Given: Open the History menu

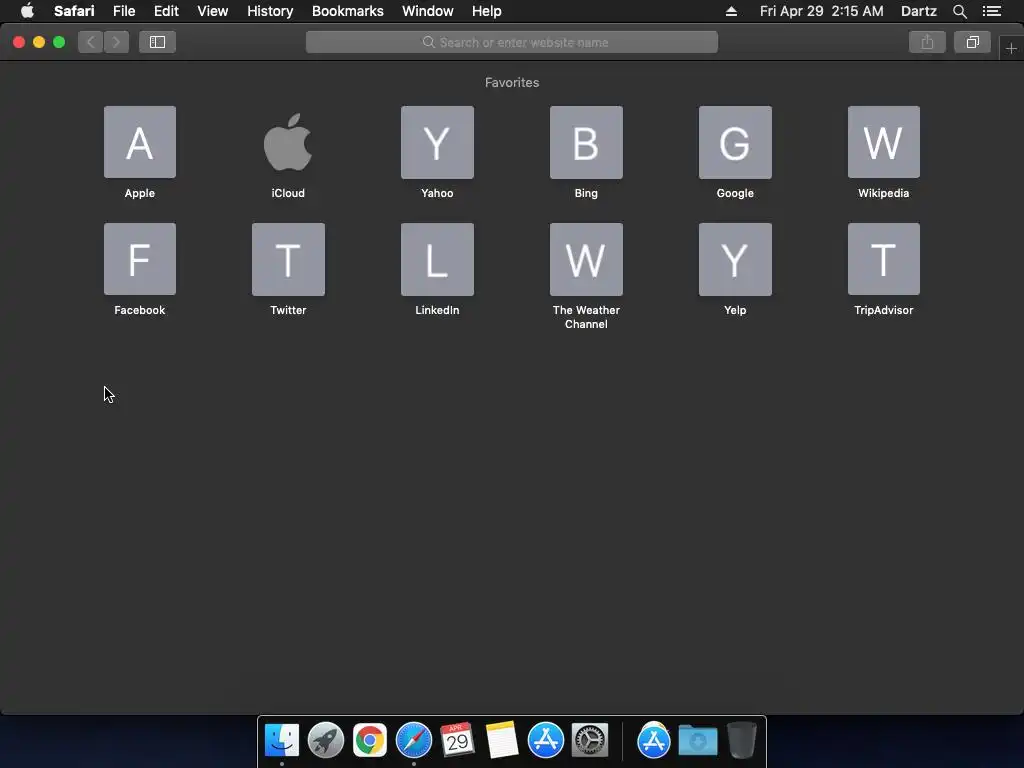Looking at the screenshot, I should coord(270,11).
